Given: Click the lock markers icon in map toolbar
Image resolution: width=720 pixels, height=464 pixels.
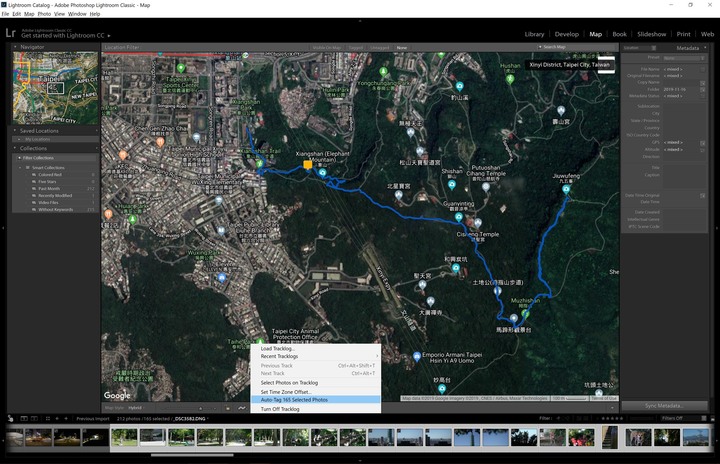Looking at the screenshot, I should 227,407.
